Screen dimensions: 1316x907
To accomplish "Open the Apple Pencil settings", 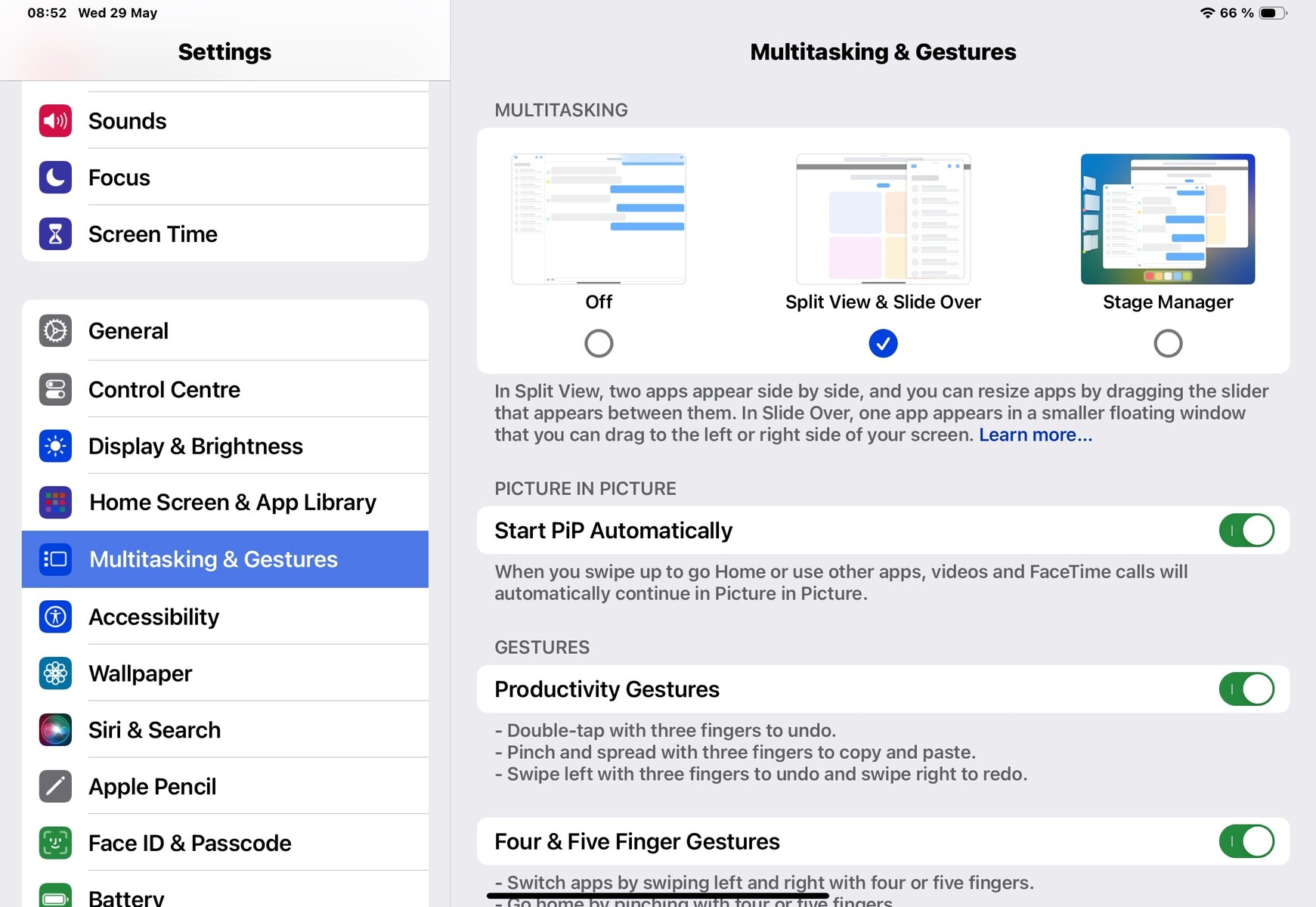I will pos(153,787).
